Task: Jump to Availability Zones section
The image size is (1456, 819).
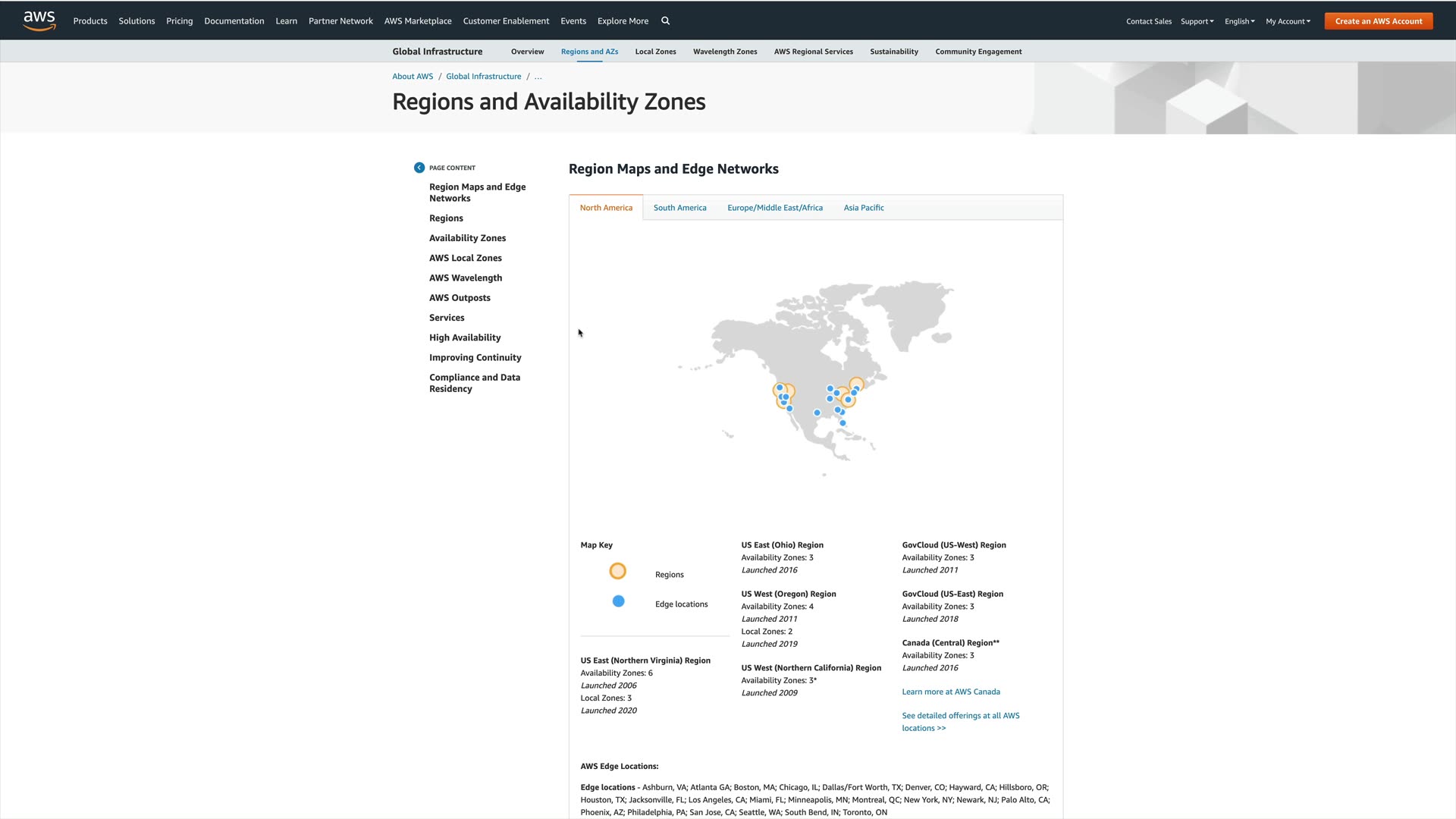Action: 467,238
